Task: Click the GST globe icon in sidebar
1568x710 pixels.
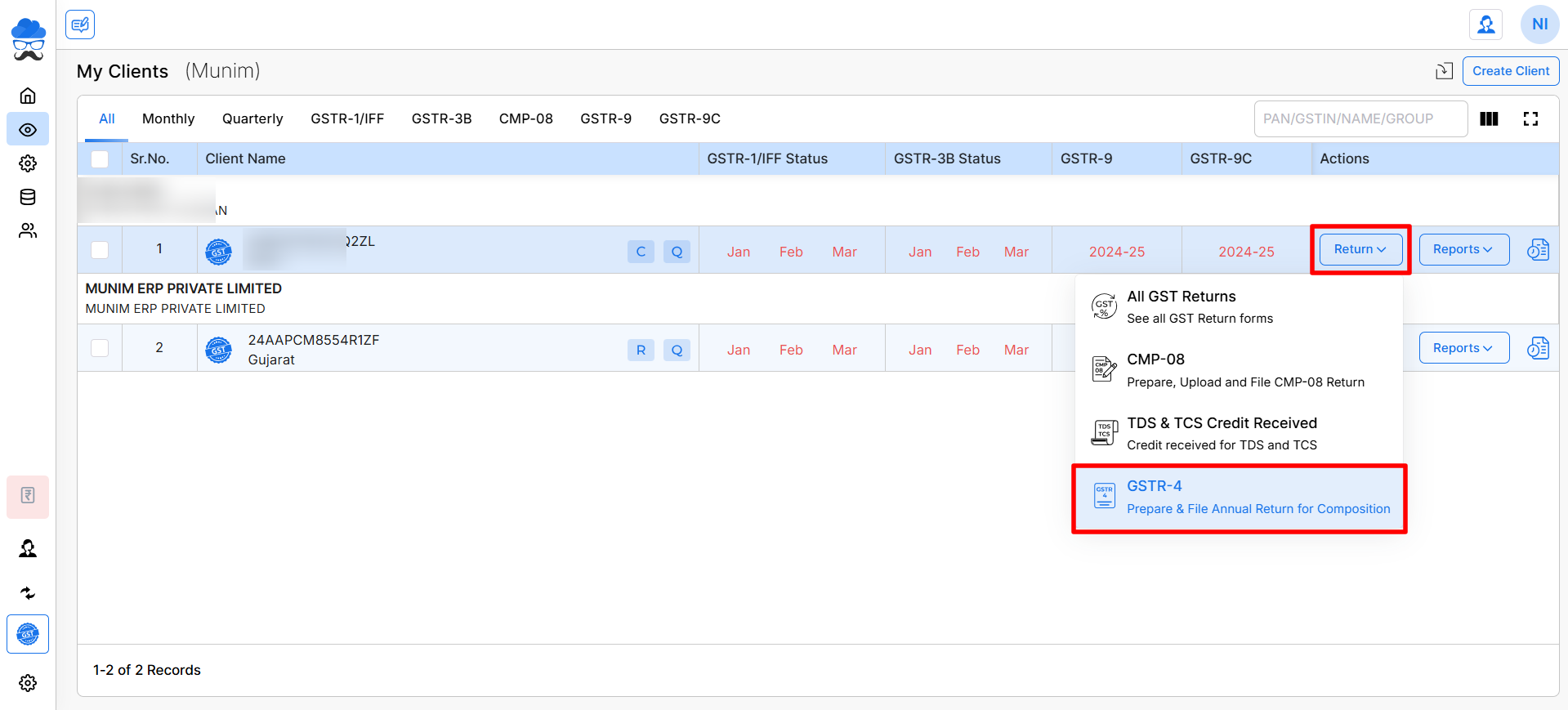Action: click(x=28, y=634)
